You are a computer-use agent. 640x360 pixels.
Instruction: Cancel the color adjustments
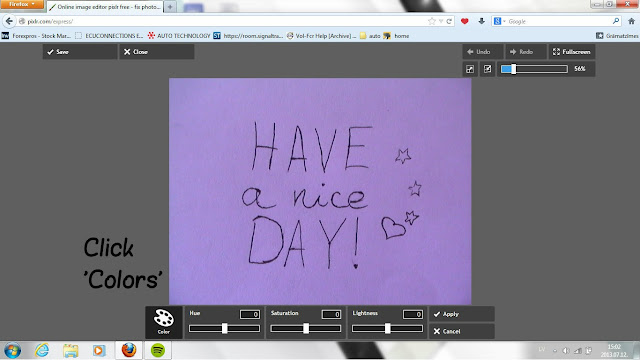tap(462, 331)
